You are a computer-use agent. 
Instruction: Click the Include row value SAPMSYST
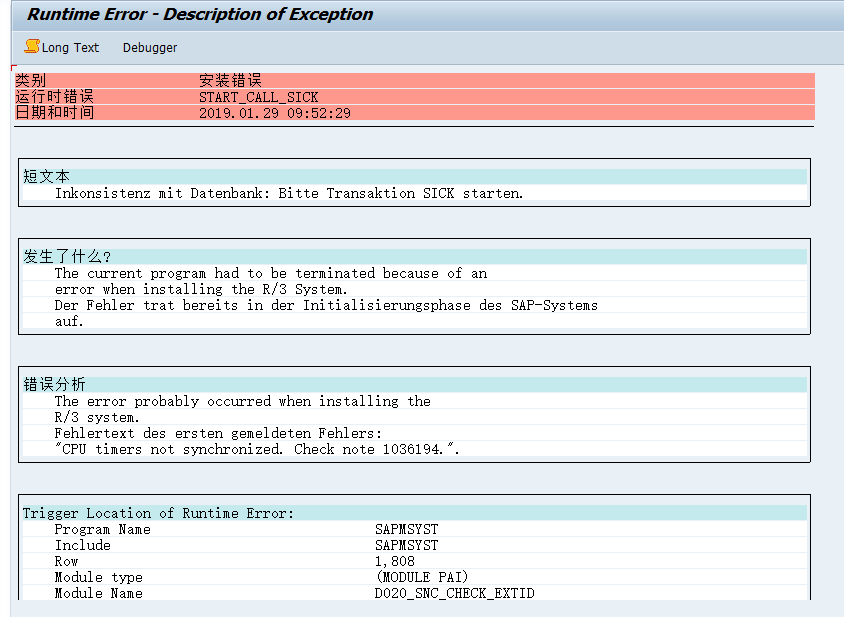coord(406,545)
